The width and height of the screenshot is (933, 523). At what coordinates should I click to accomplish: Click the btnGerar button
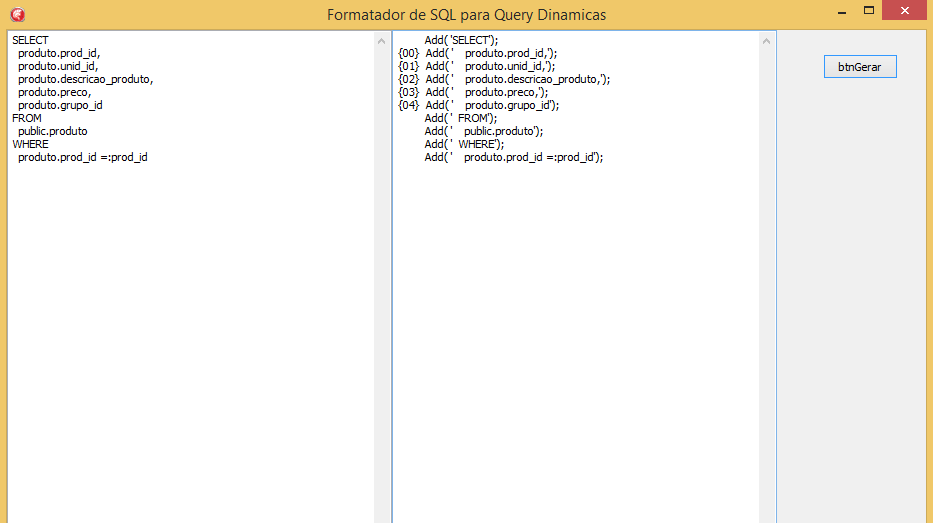click(860, 67)
